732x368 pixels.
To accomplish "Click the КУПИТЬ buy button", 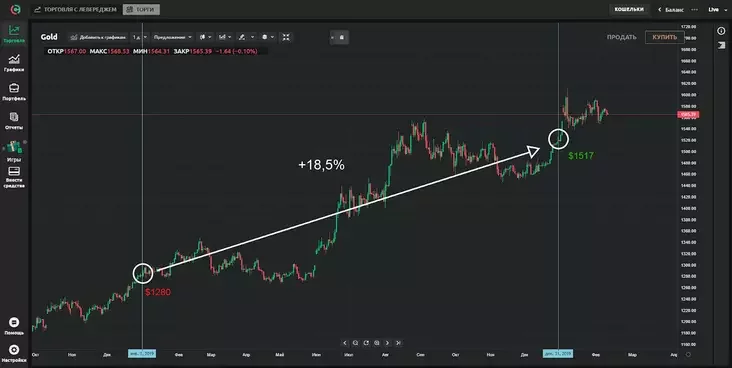I will (x=664, y=37).
